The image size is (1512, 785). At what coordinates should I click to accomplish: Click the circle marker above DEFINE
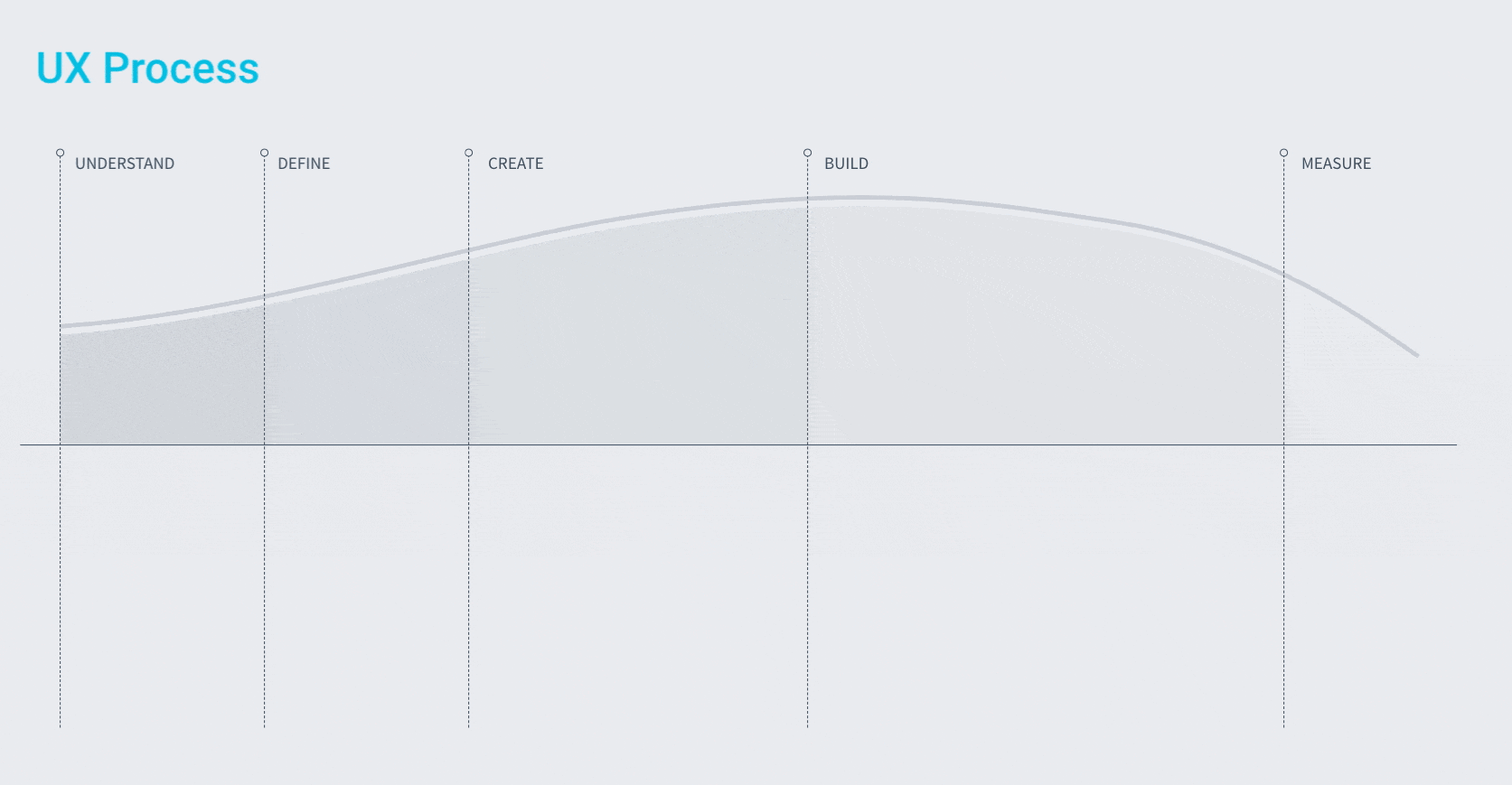tap(264, 153)
